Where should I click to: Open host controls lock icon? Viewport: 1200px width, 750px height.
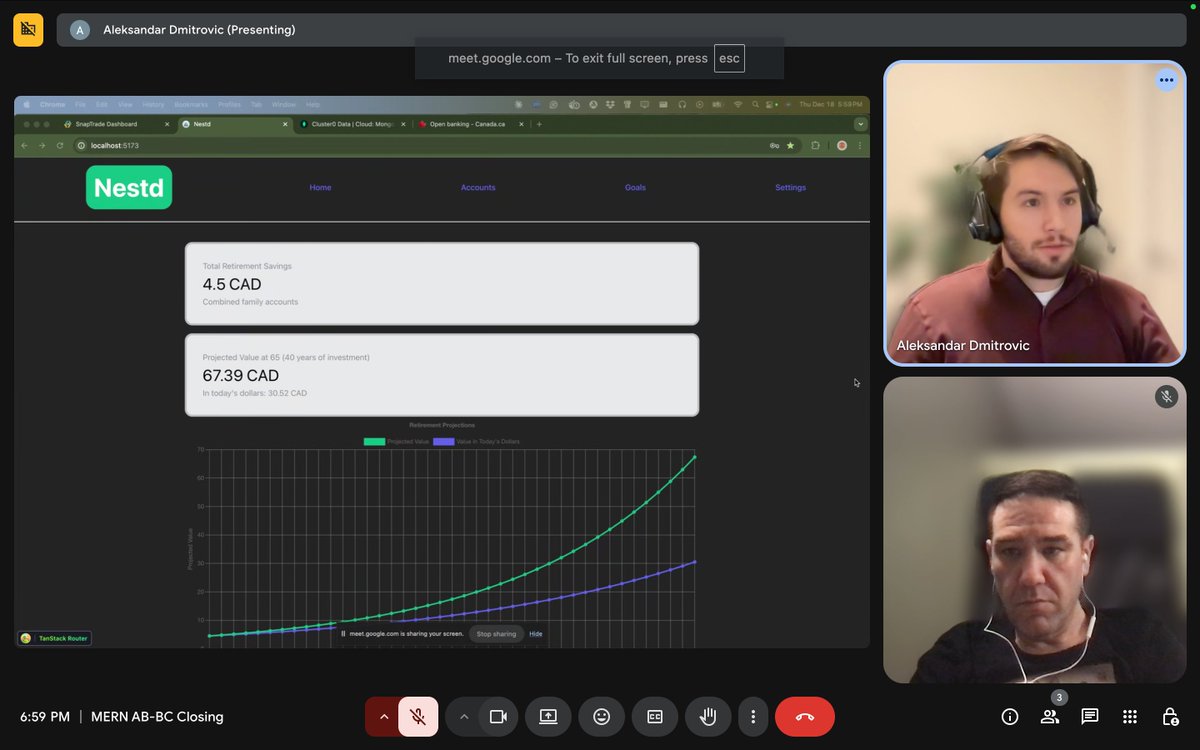pyautogui.click(x=1170, y=716)
